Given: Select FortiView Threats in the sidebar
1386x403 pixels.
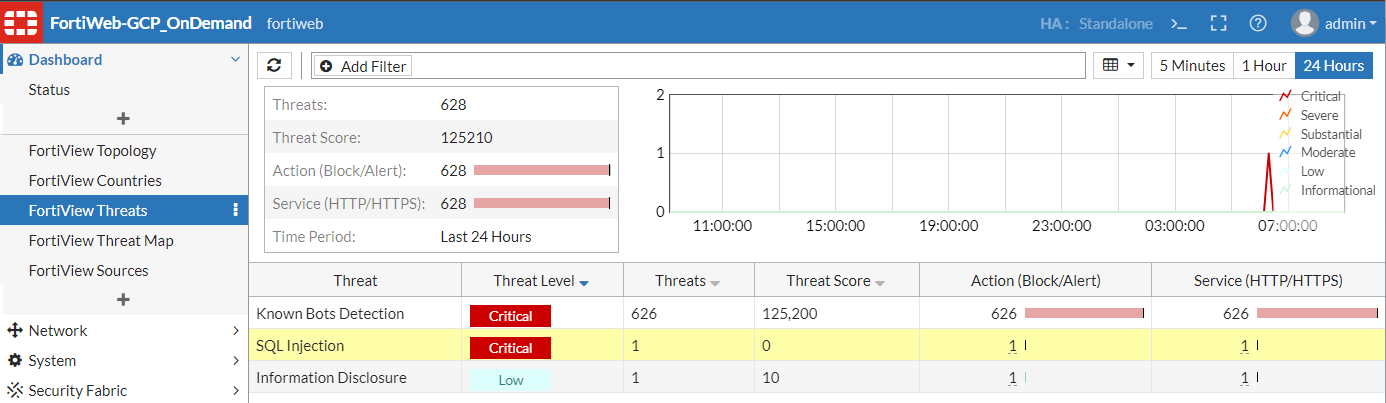Looking at the screenshot, I should (124, 211).
